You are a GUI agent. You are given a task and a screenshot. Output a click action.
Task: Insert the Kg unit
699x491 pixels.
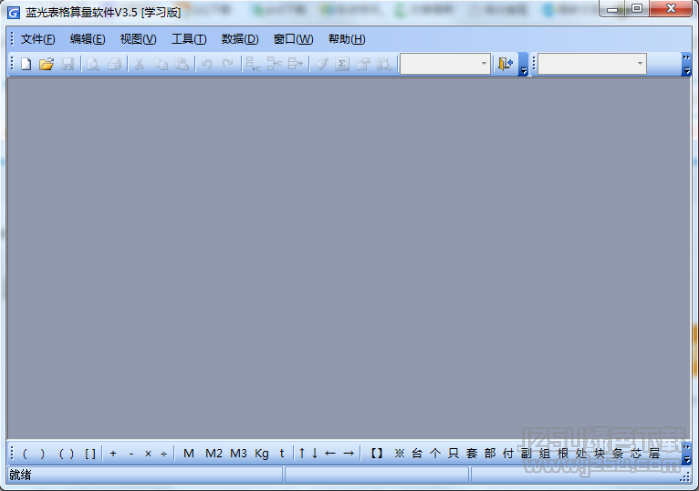(262, 454)
